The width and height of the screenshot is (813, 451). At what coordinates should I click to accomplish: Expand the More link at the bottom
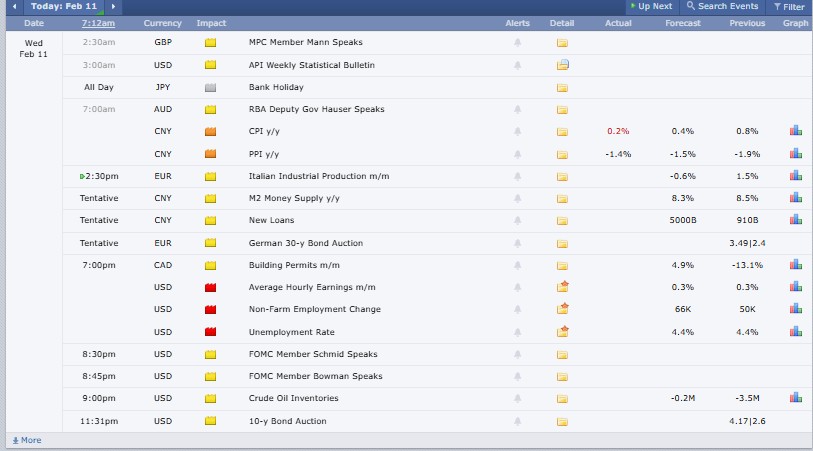26,440
